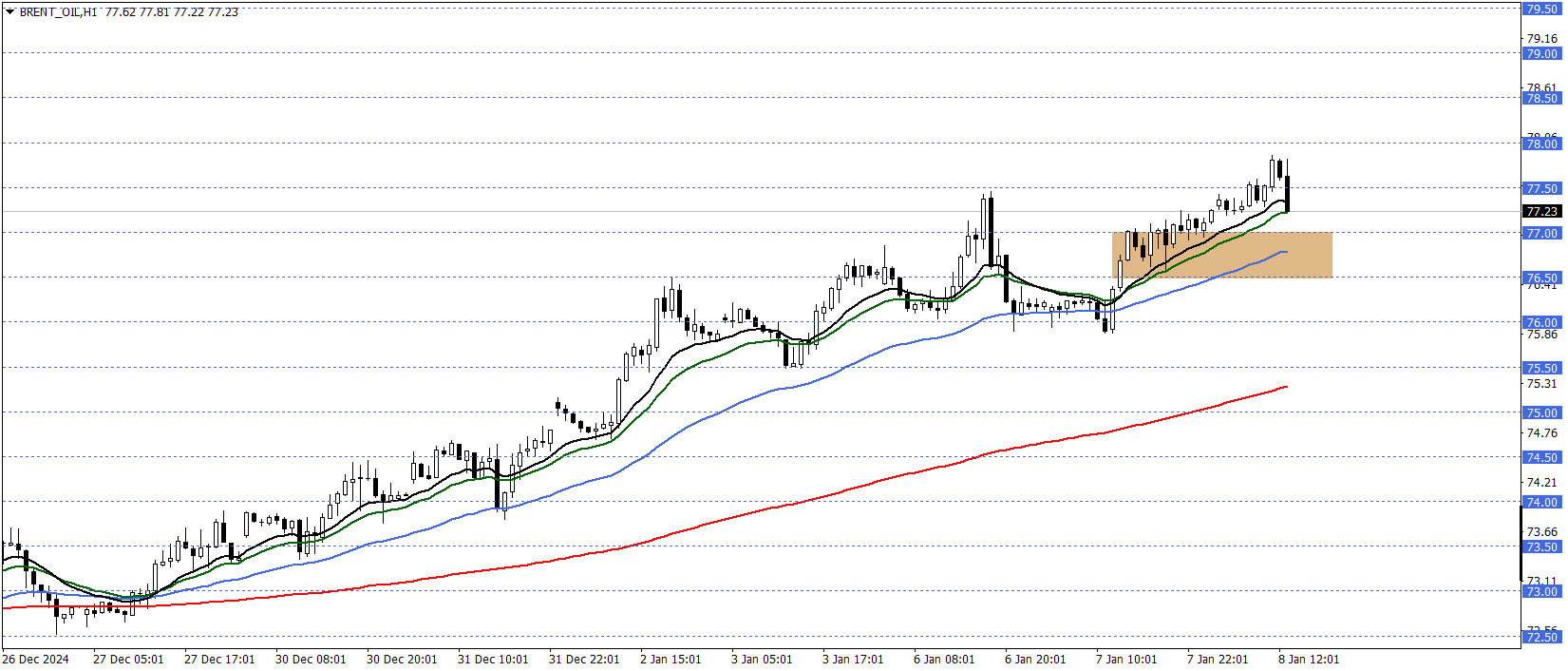1568x671 pixels.
Task: Click the 72.50 price level label
Action: pyautogui.click(x=1541, y=637)
